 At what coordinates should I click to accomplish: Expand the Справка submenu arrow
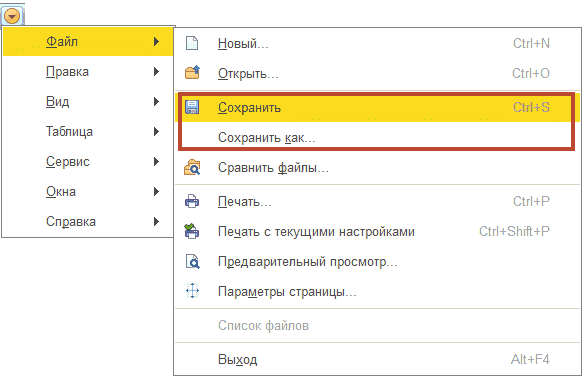point(157,222)
